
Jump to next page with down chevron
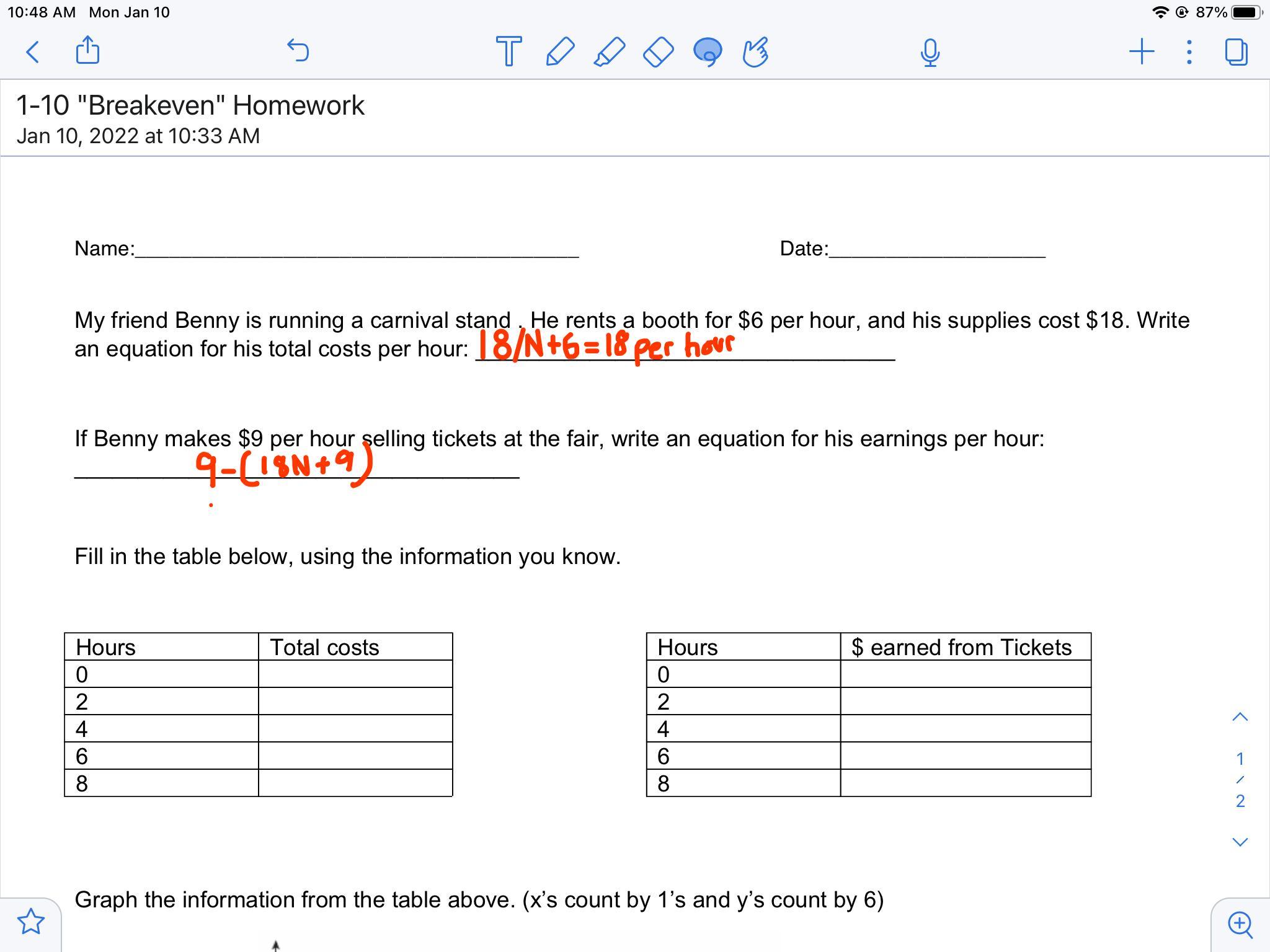point(1240,842)
